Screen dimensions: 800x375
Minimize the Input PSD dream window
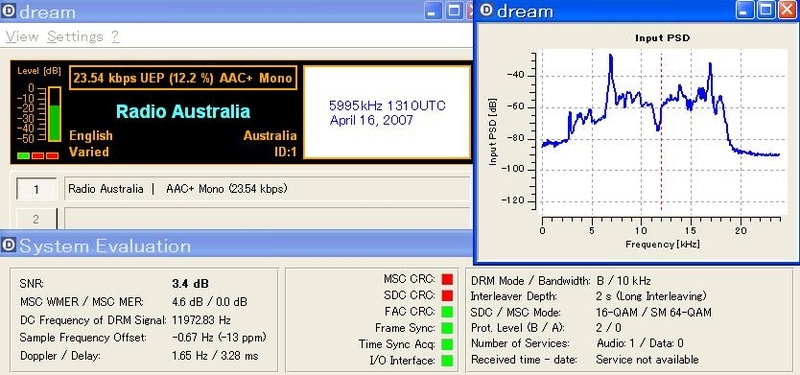pos(746,10)
